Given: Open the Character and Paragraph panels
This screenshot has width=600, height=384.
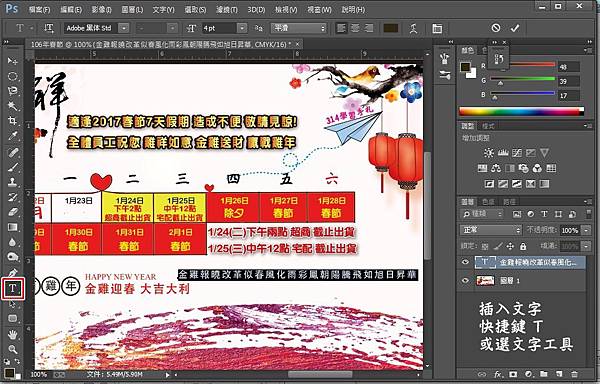Looking at the screenshot, I should point(437,28).
